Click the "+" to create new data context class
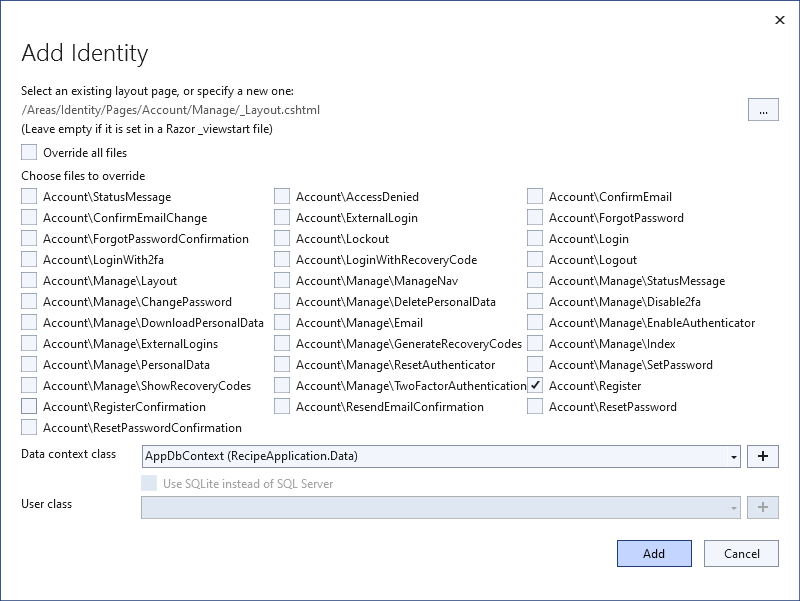Screen dimensions: 800x601 pyautogui.click(x=763, y=456)
